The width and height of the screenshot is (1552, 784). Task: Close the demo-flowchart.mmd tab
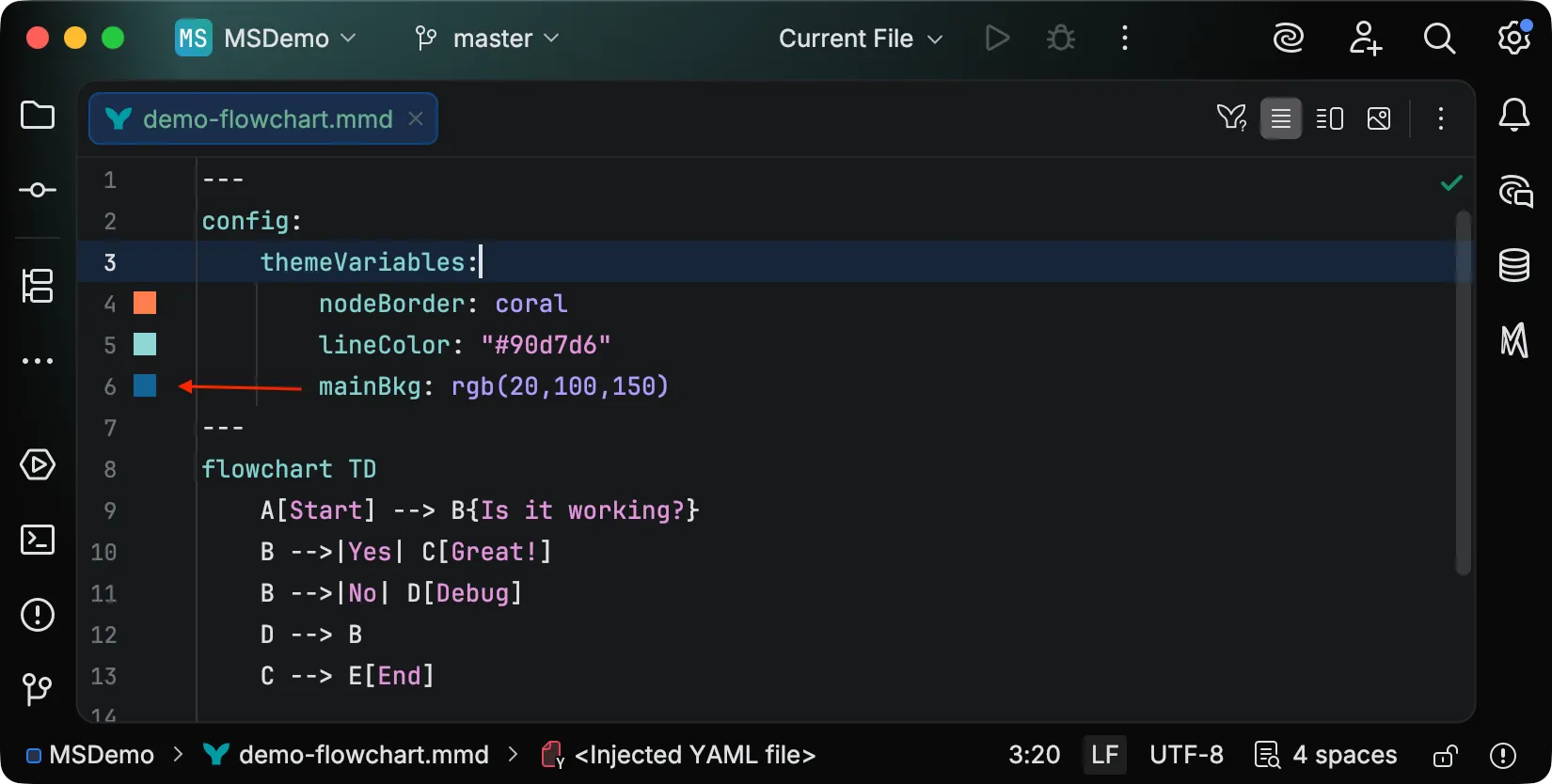coord(416,118)
